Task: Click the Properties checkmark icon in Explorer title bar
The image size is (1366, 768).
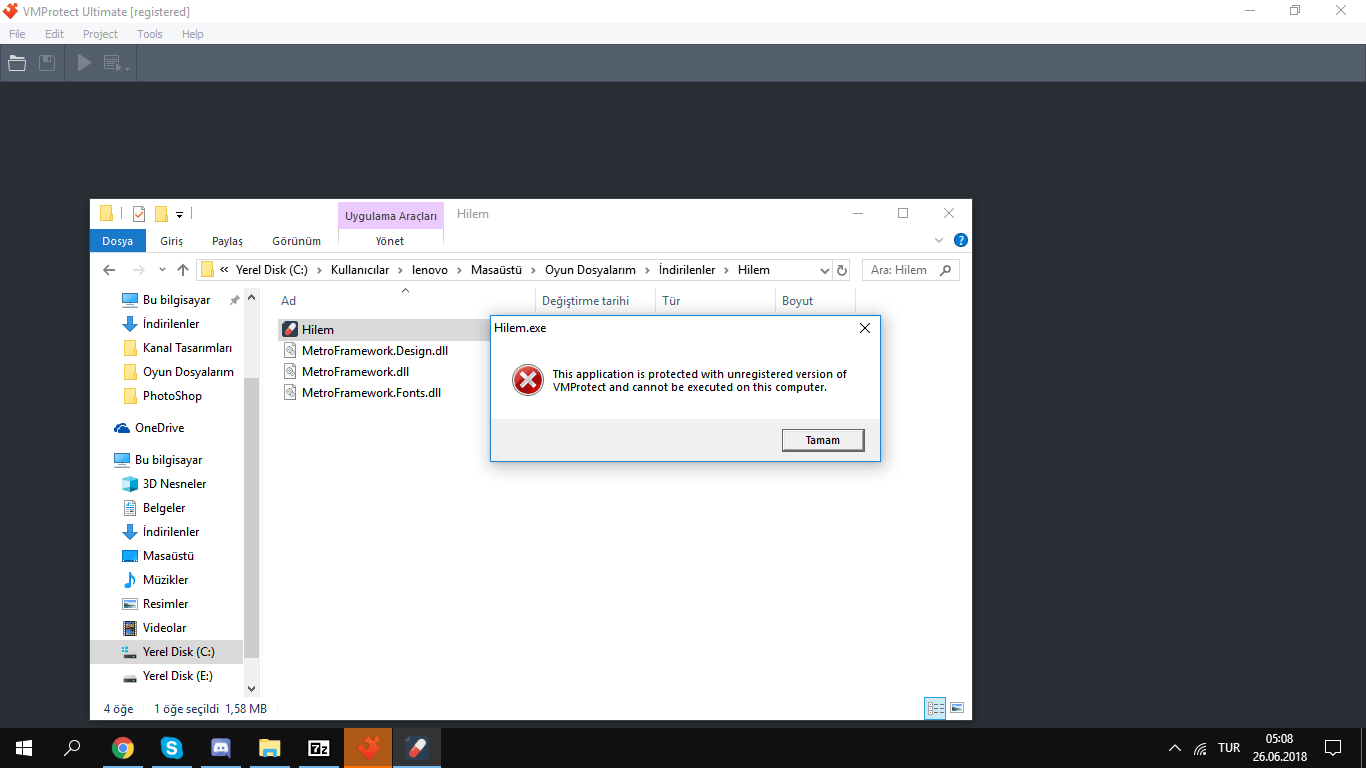Action: [x=139, y=213]
